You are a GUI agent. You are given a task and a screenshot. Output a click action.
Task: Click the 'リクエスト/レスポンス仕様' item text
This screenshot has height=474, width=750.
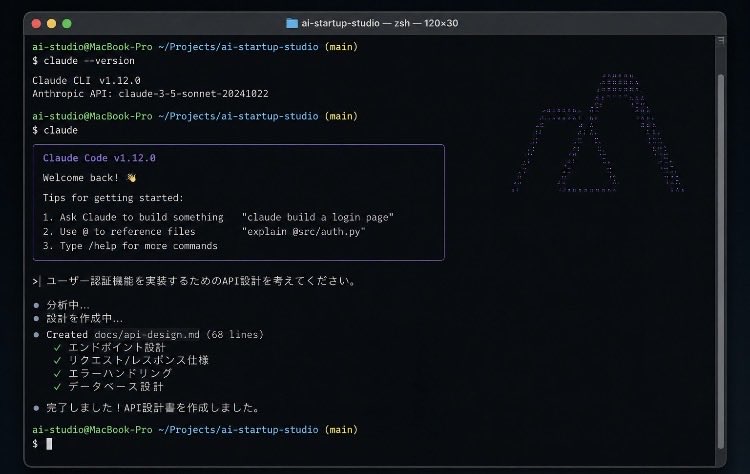(138, 360)
